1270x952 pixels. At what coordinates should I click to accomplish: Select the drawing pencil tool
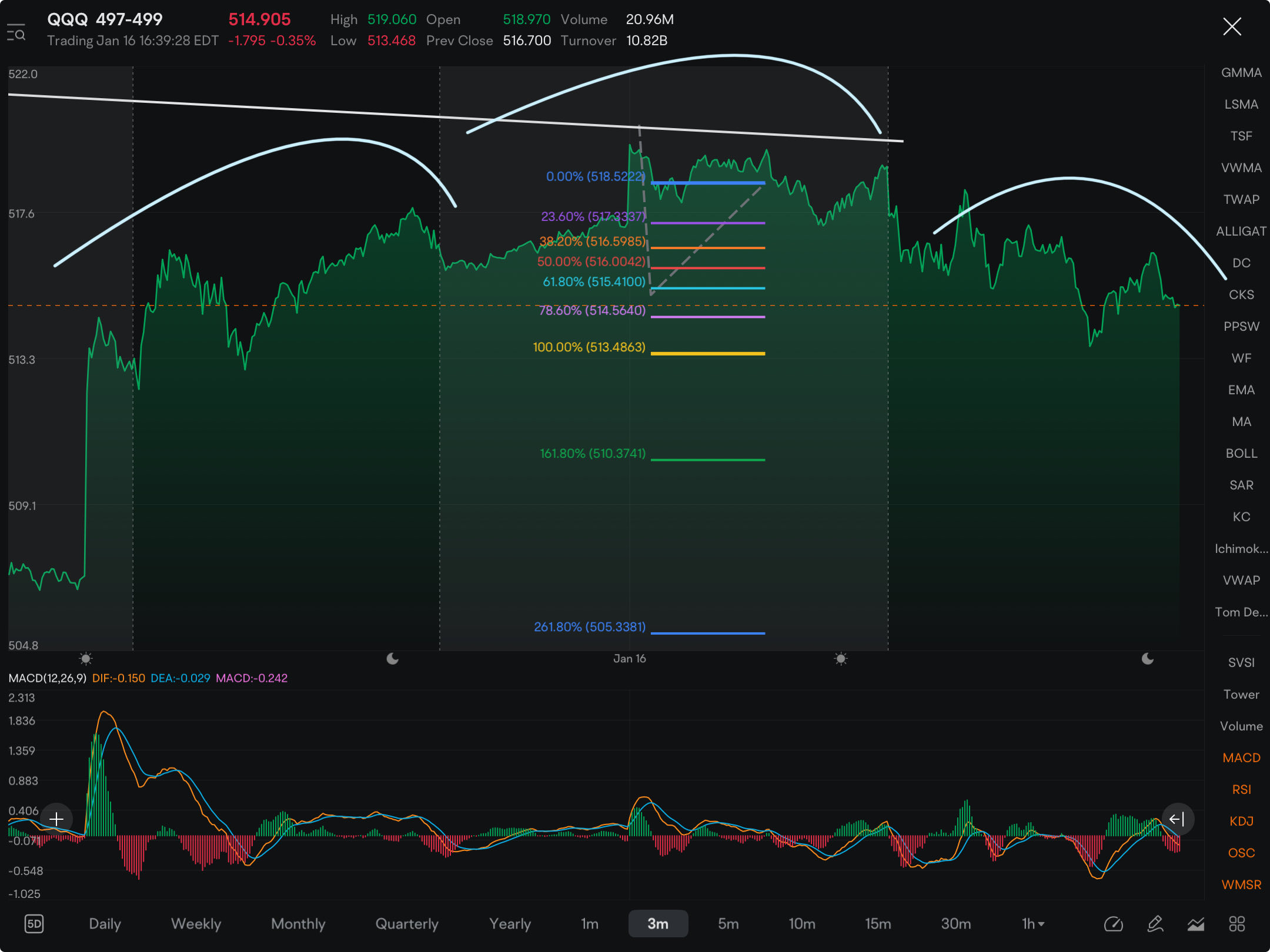[1155, 924]
